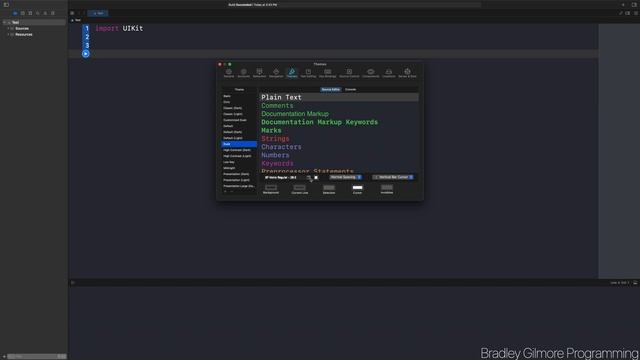Select Civic theme

tap(239, 102)
